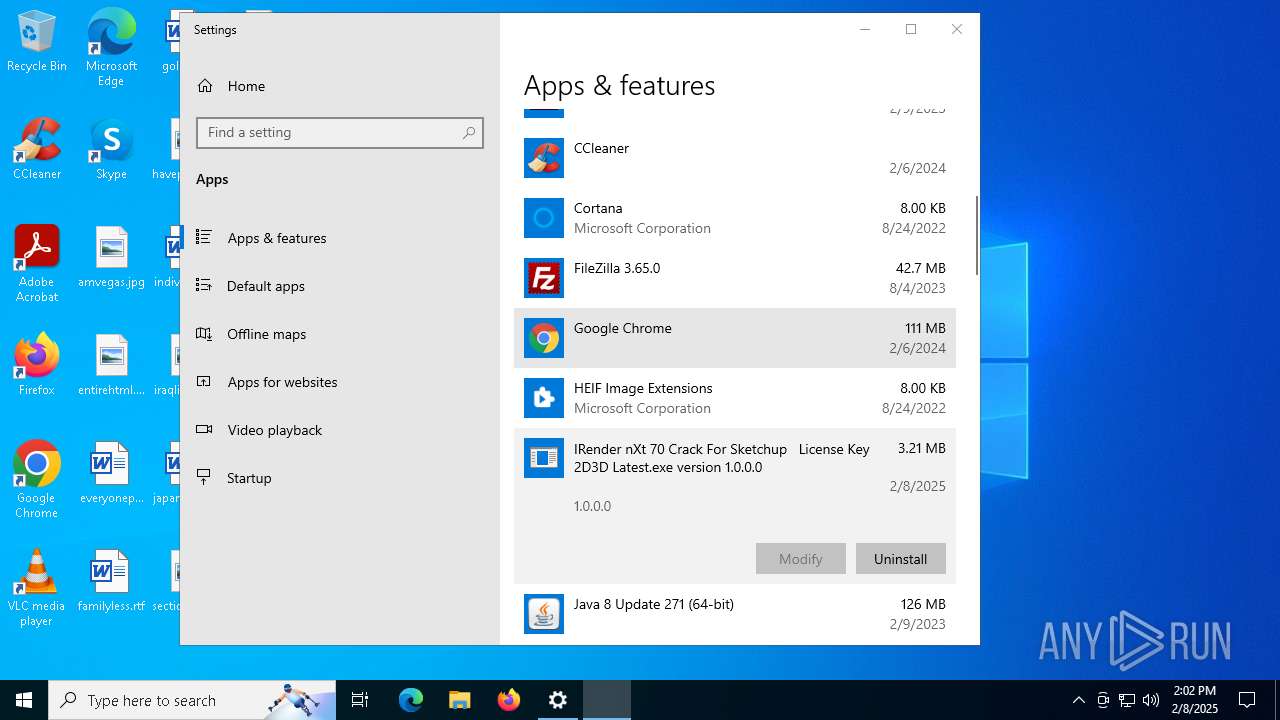Open Firefox from the taskbar
This screenshot has width=1280, height=720.
(509, 700)
